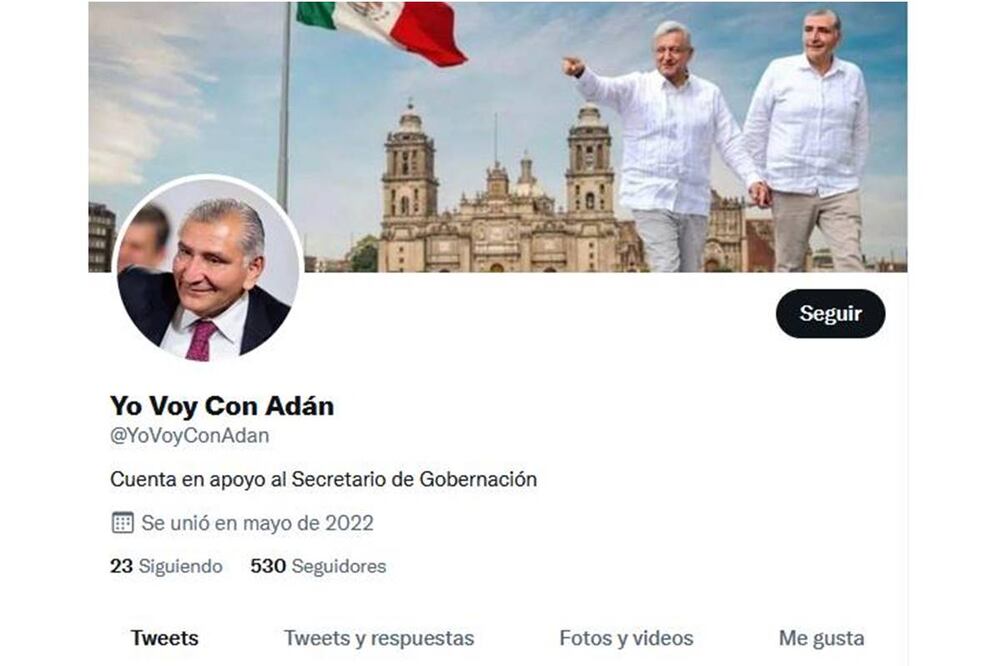Image resolution: width=1002 pixels, height=666 pixels.
Task: Click the Yo Voy Con Adán display name
Action: 222,406
